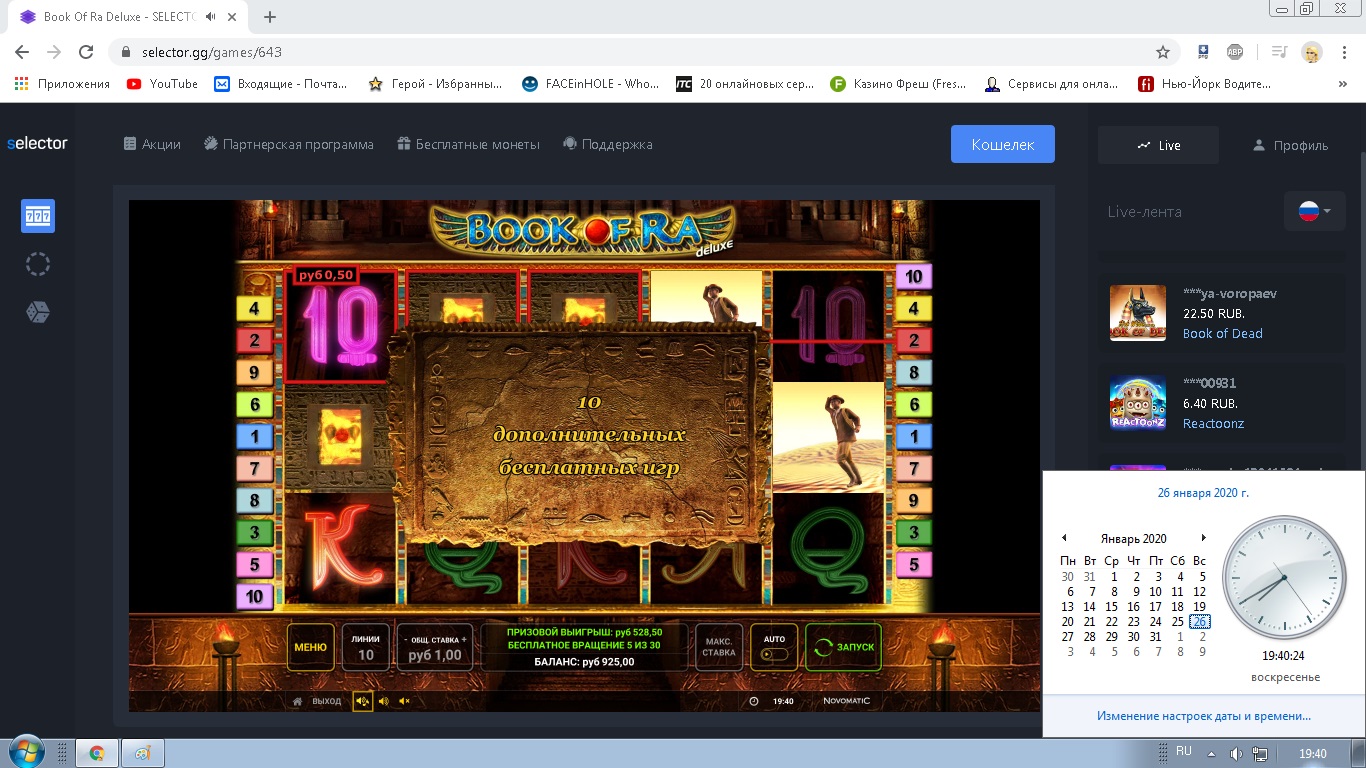Screen dimensions: 1366x768
Task: Open the slots 777 sidebar section
Action: click(38, 216)
